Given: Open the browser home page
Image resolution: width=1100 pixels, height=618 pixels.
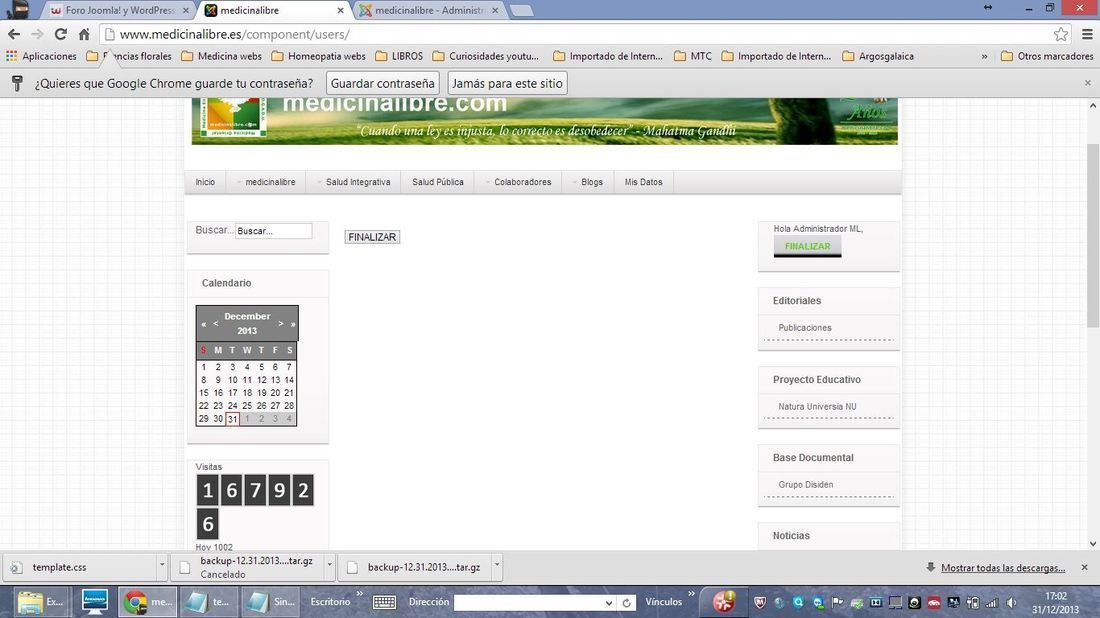Looking at the screenshot, I should (83, 34).
